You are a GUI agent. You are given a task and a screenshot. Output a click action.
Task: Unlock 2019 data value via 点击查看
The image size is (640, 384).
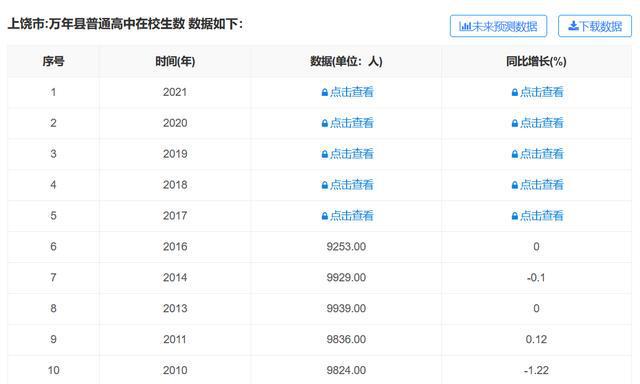tap(347, 154)
